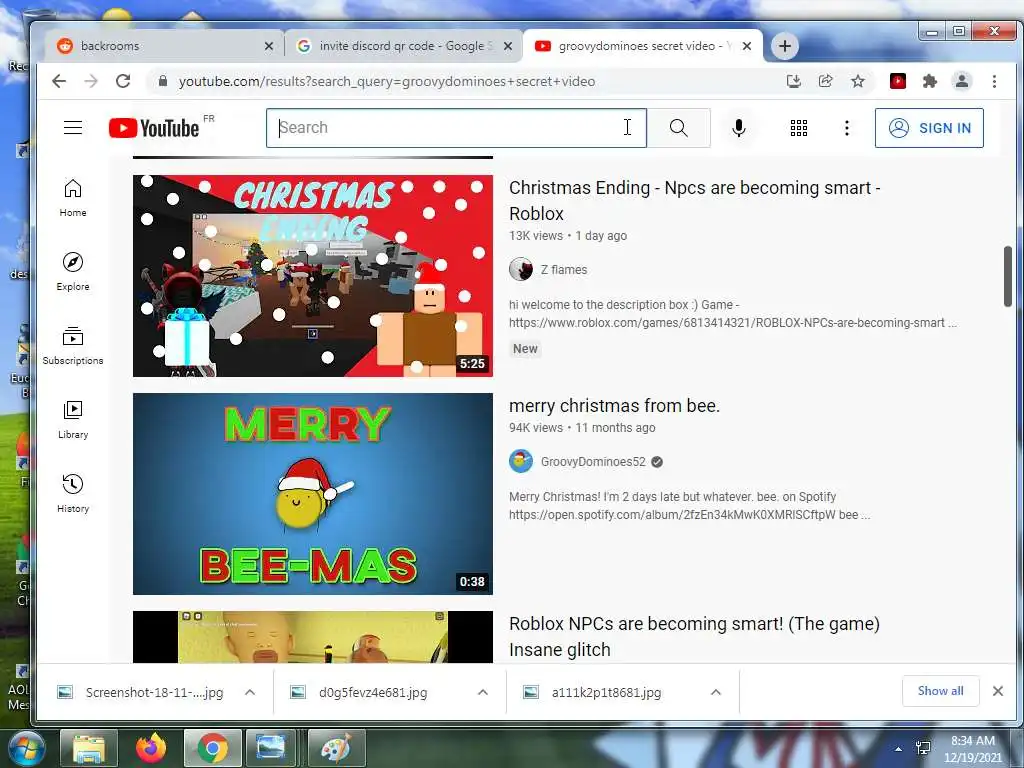
Task: Open the YouTube apps grid icon
Action: pyautogui.click(x=799, y=128)
